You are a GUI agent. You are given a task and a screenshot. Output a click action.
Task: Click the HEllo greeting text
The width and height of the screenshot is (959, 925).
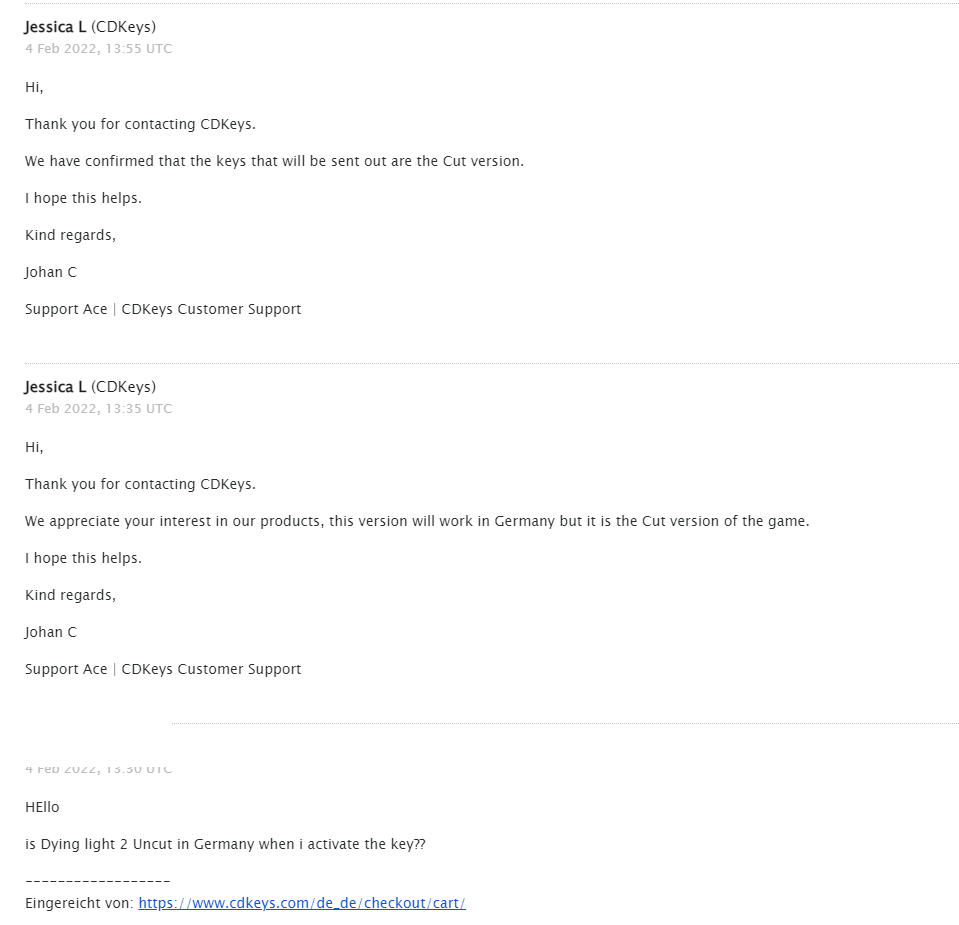[x=42, y=807]
